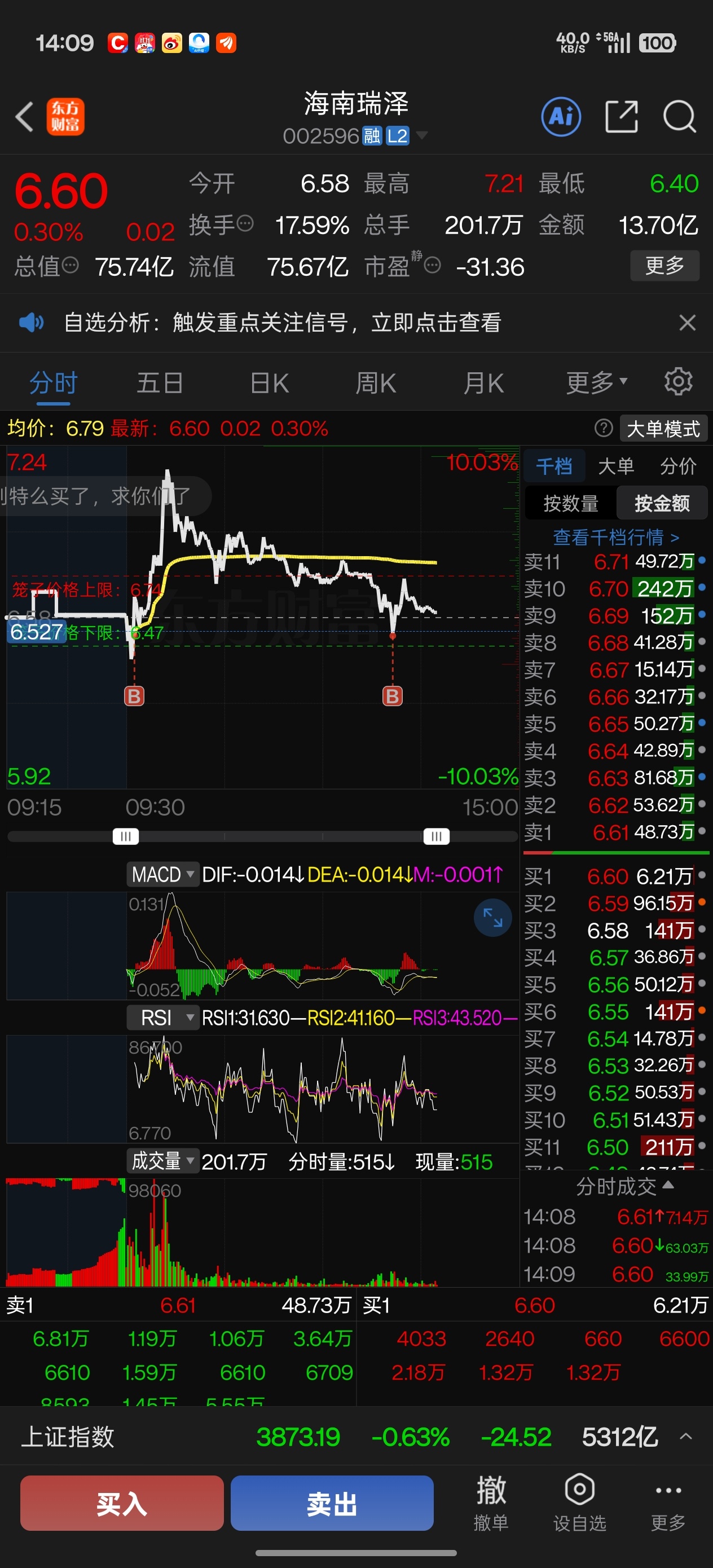Tap 14:09 trade entry 33.99万
Viewport: 713px width, 1568px height.
(615, 1274)
